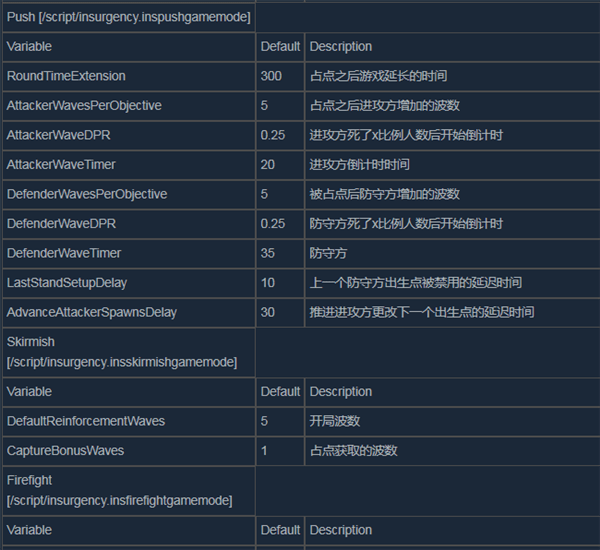Image resolution: width=600 pixels, height=550 pixels.
Task: Select the description "占点之后进攻方增加的波数"
Action: pyautogui.click(x=385, y=106)
